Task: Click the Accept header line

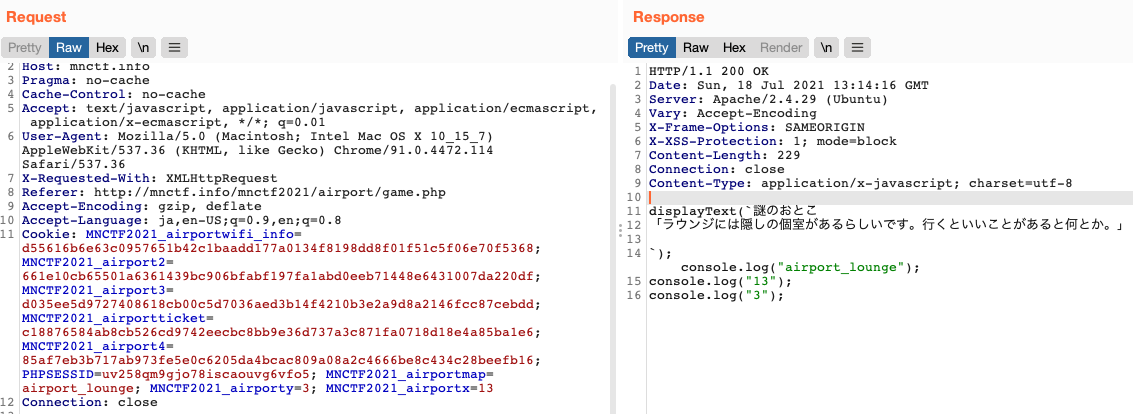Action: pos(309,115)
